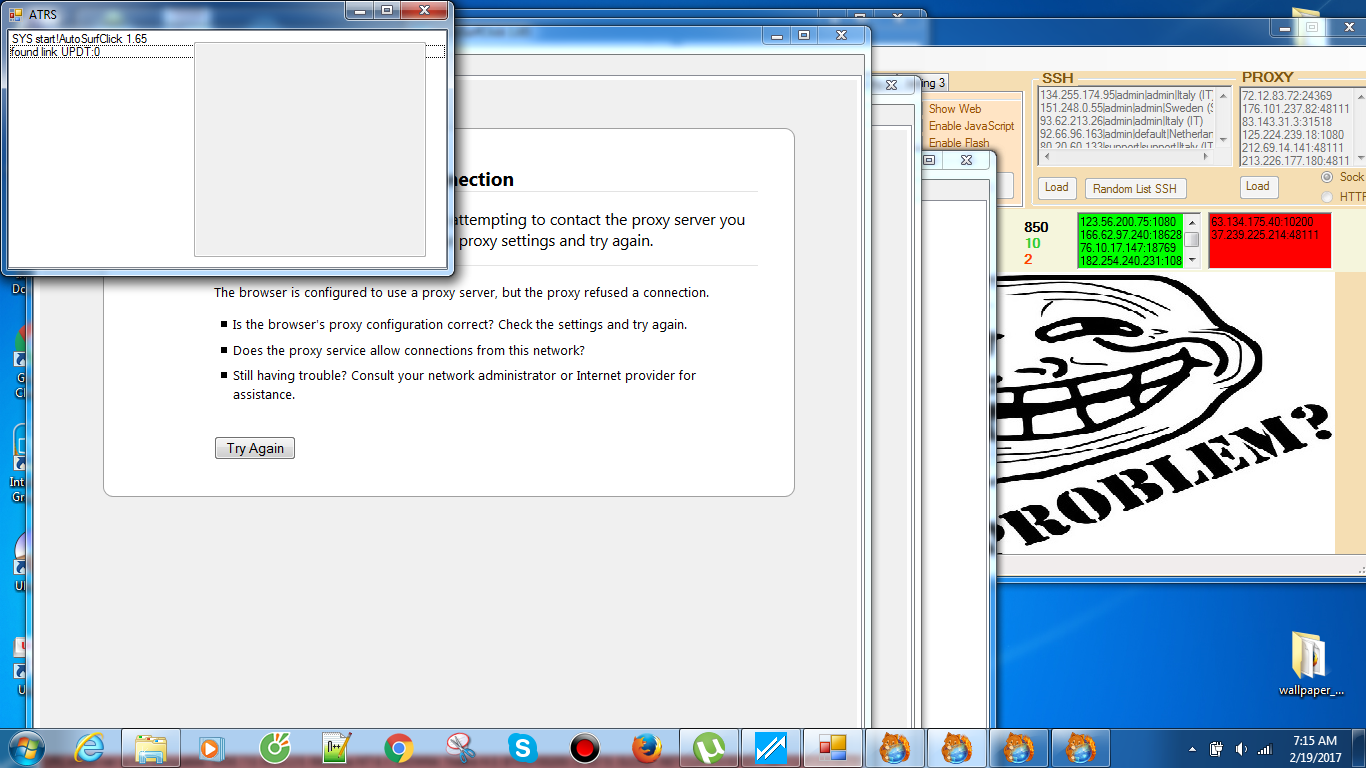The width and height of the screenshot is (1366, 768).
Task: Select the wallpaper_ folder on the desktop
Action: (1311, 664)
